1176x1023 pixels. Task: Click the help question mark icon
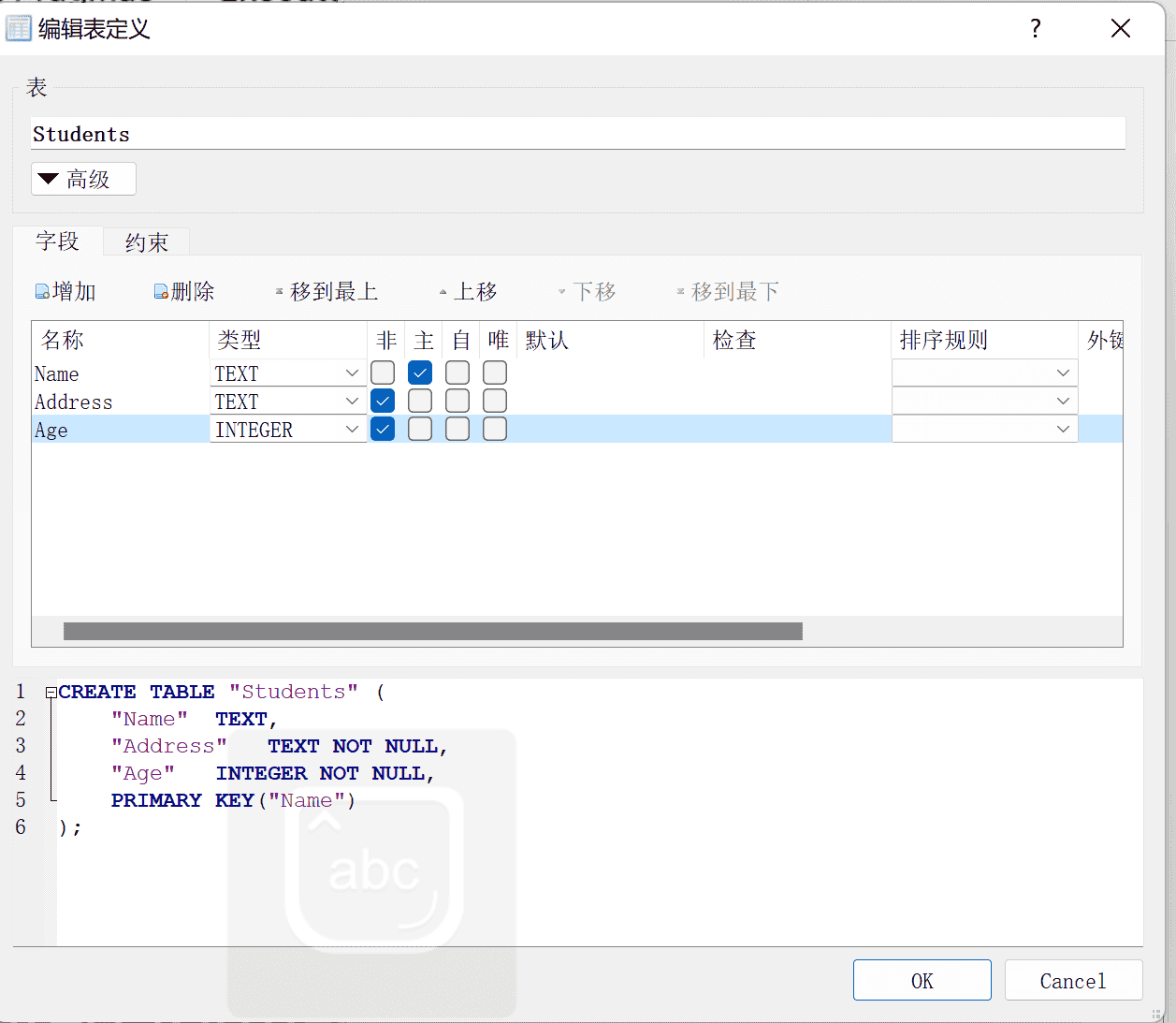1035,29
